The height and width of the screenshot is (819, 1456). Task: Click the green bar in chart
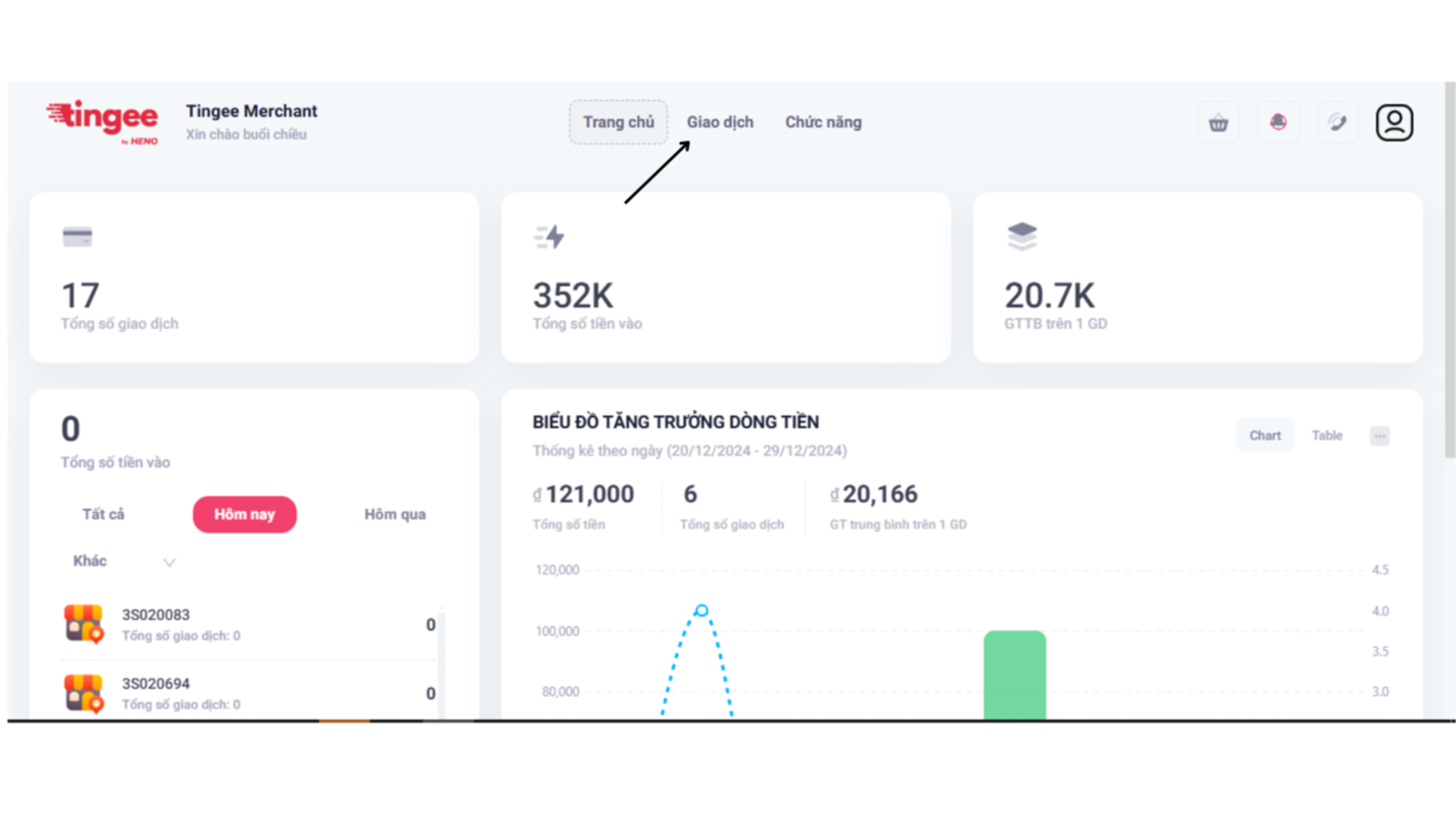[1014, 674]
